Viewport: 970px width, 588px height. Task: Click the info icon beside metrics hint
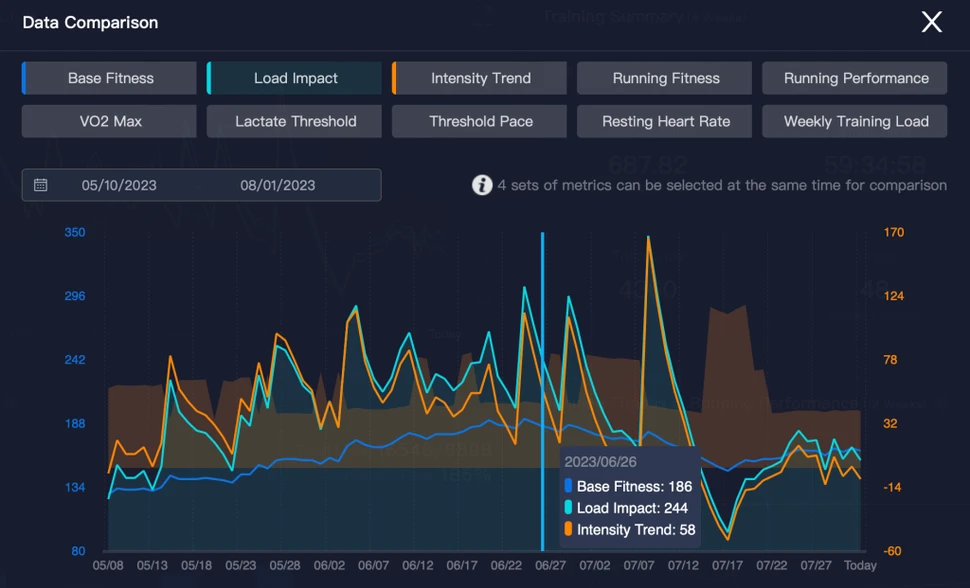[x=482, y=185]
